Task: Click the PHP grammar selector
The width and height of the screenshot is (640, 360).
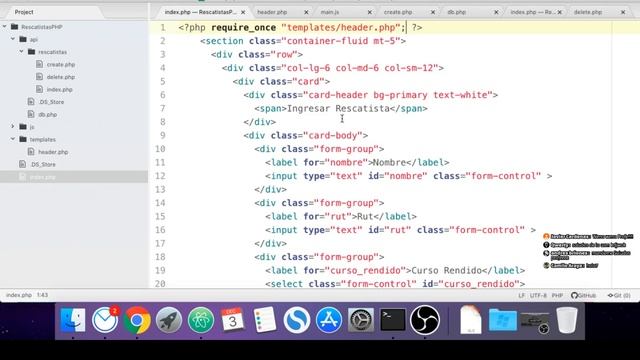Action: tap(557, 295)
